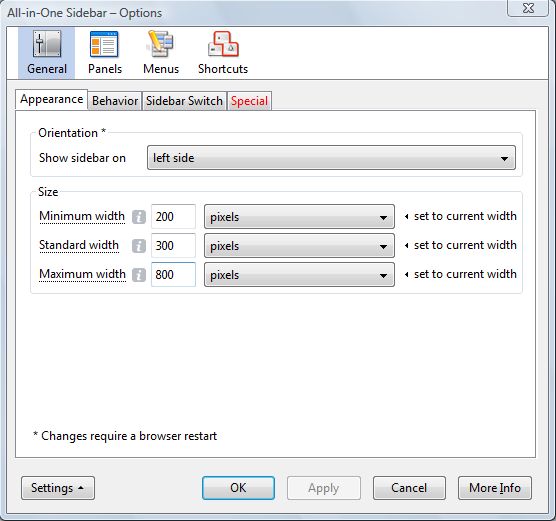Image resolution: width=556 pixels, height=521 pixels.
Task: Click the OK button
Action: click(x=238, y=488)
